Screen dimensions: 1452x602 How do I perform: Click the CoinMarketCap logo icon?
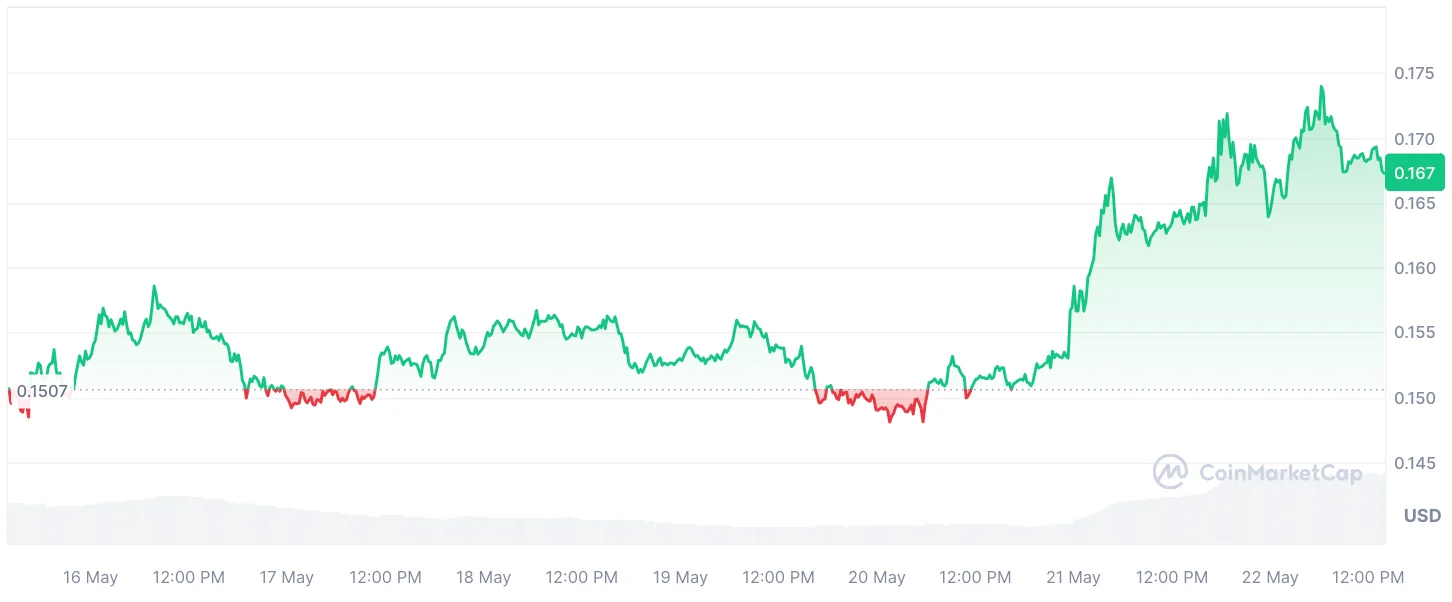pos(1170,472)
